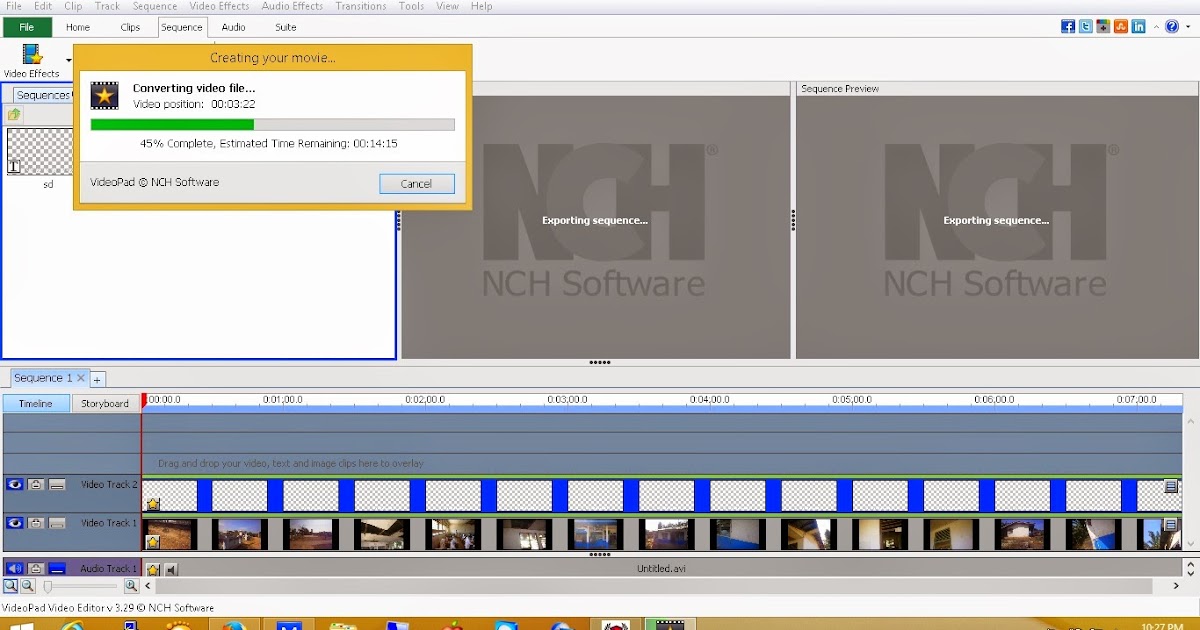Expand the Video Effects dropdown arrow
Viewport: 1200px width, 630px height.
click(69, 60)
